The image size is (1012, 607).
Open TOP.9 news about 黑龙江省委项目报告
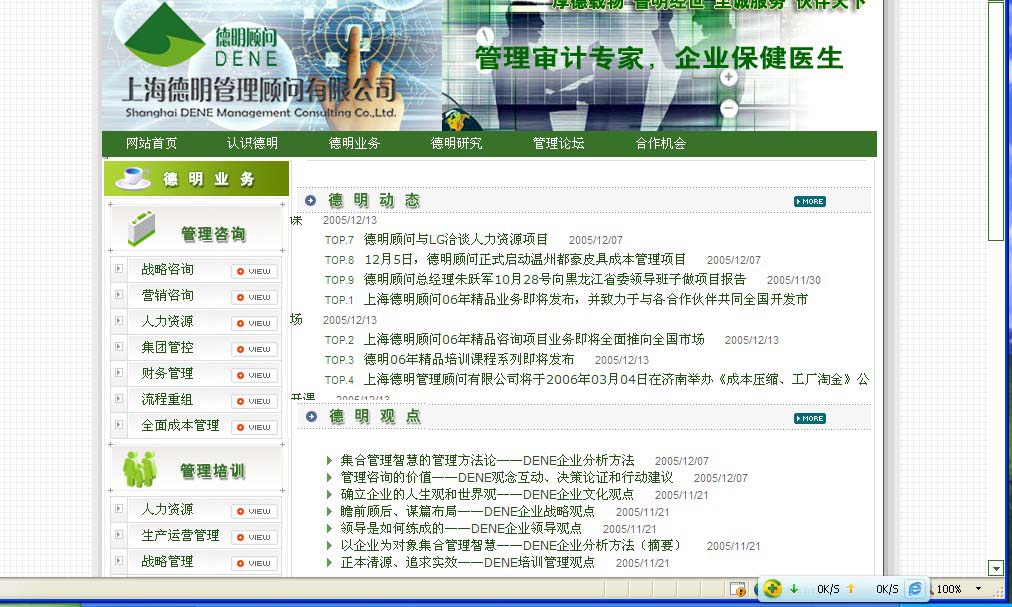(x=555, y=280)
